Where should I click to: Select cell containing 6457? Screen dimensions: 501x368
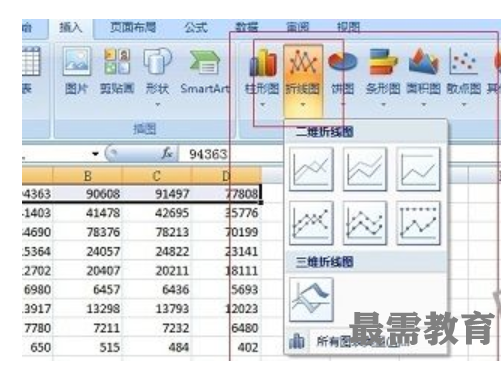(87, 290)
